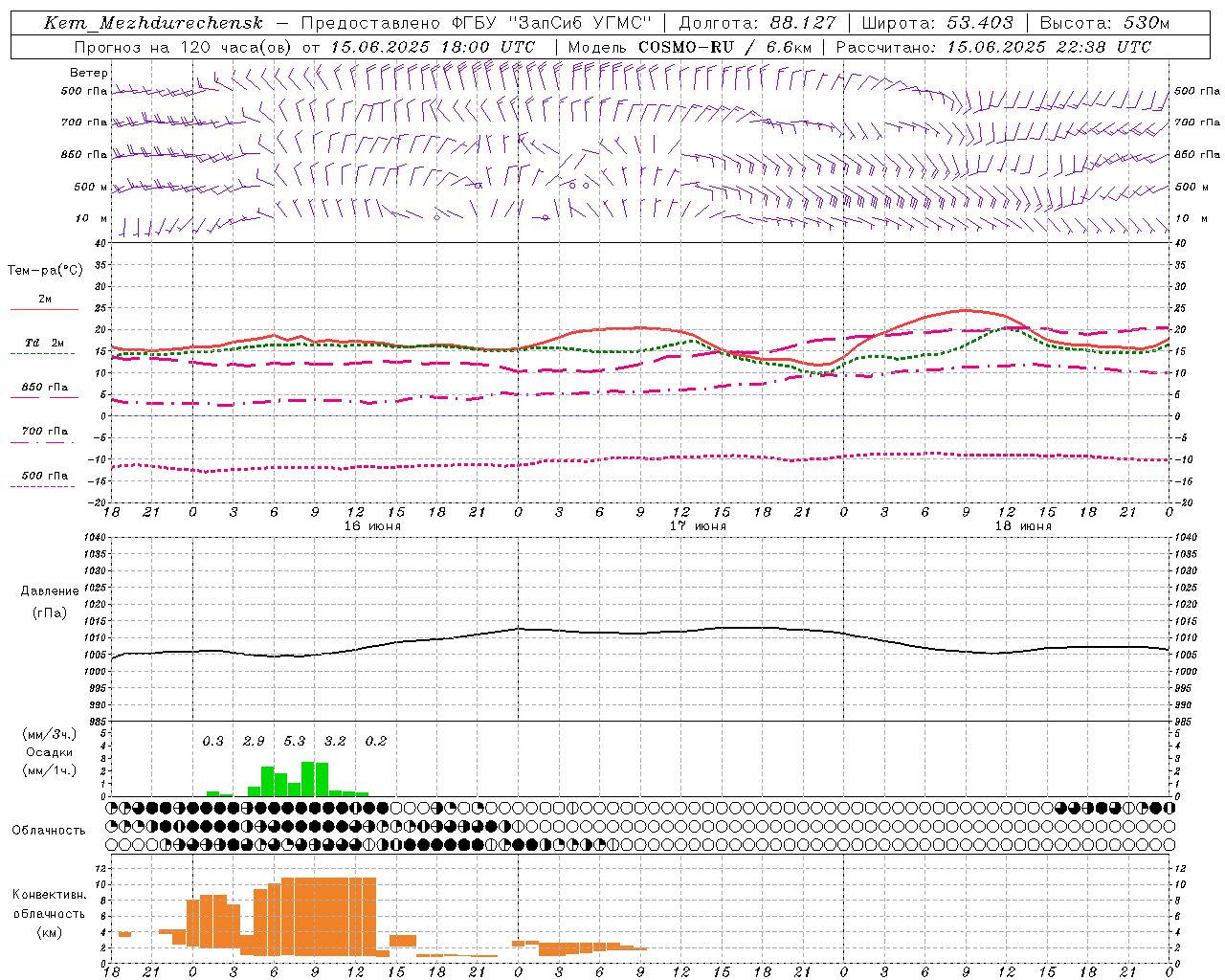This screenshot has width=1225, height=980.
Task: Click the (гПа) unit label under Давление
Action: (x=50, y=613)
